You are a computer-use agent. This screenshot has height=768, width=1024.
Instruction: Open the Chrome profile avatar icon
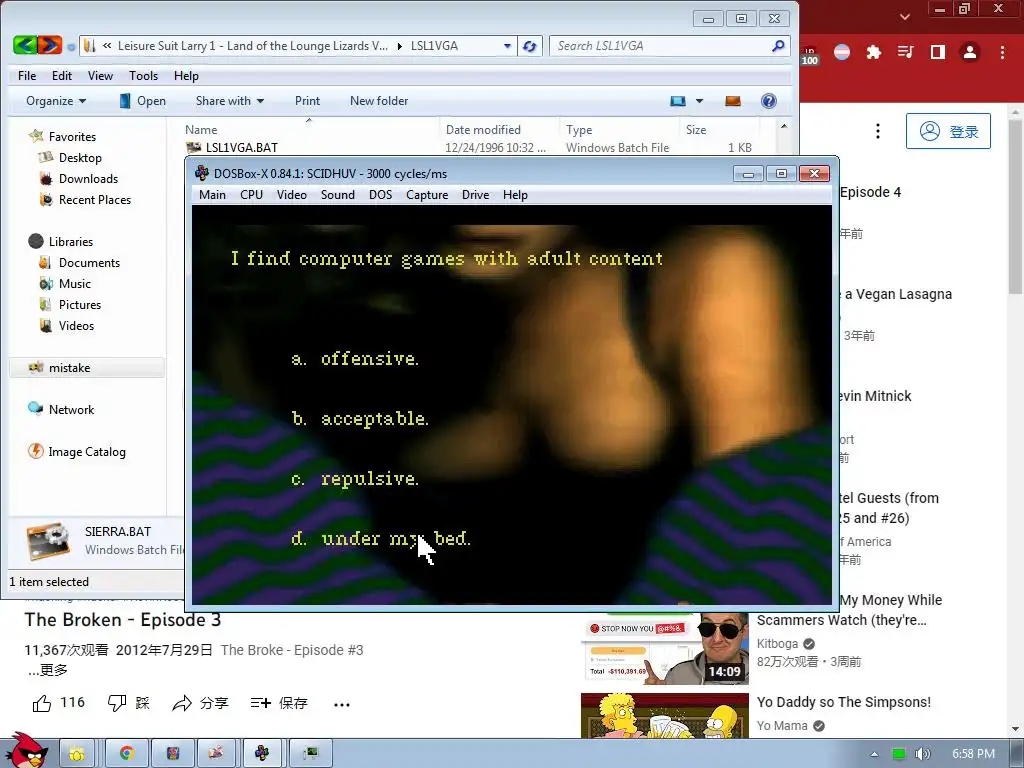(x=970, y=52)
